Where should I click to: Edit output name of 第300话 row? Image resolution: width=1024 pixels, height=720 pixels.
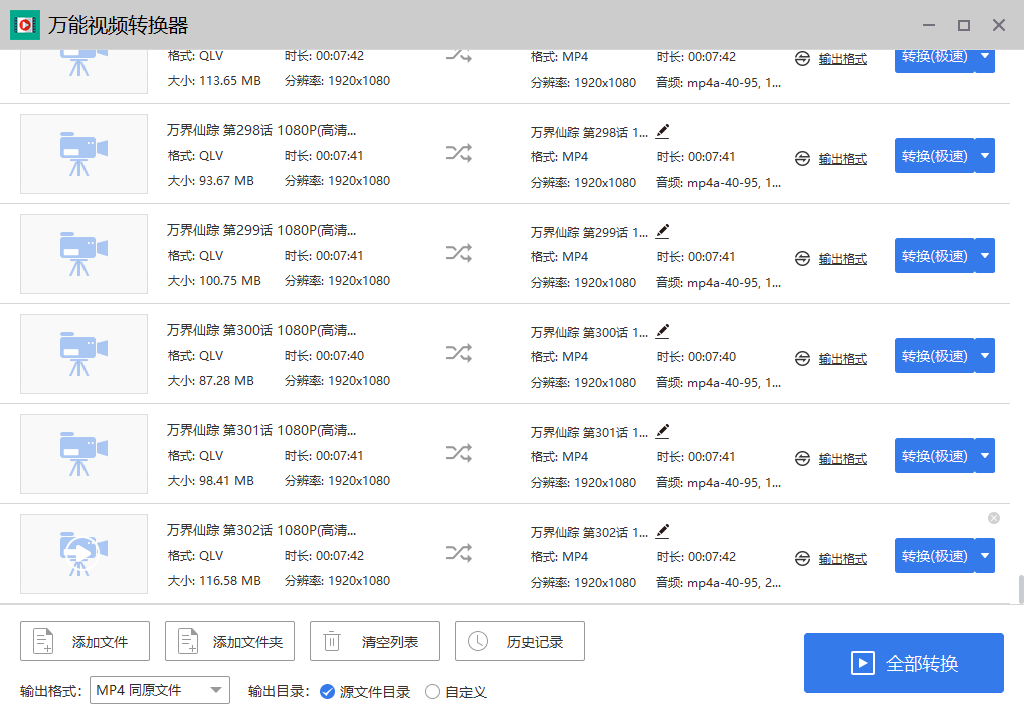[x=662, y=331]
